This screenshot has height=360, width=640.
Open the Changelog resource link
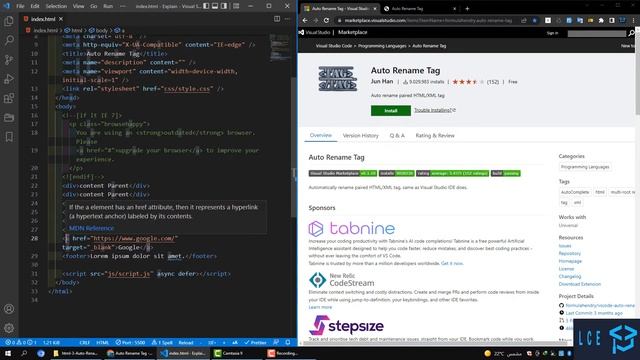569,276
